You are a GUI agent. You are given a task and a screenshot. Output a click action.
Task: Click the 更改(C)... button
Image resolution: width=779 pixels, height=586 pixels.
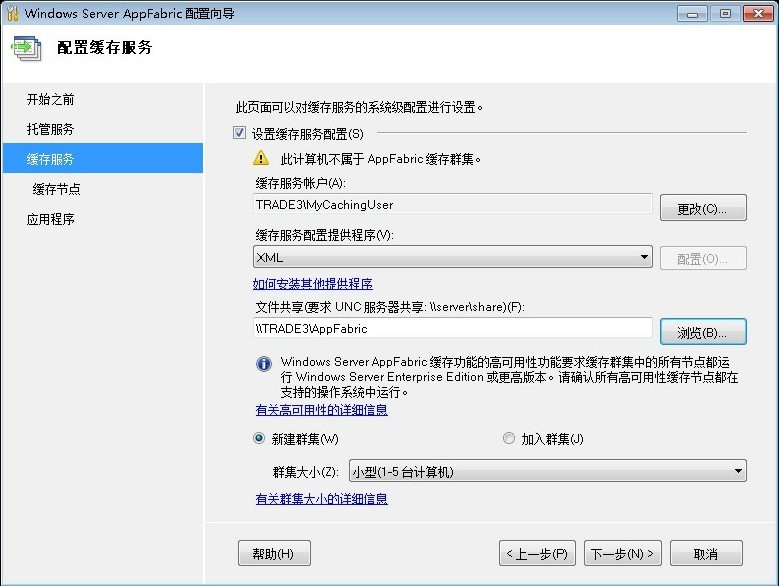click(703, 208)
